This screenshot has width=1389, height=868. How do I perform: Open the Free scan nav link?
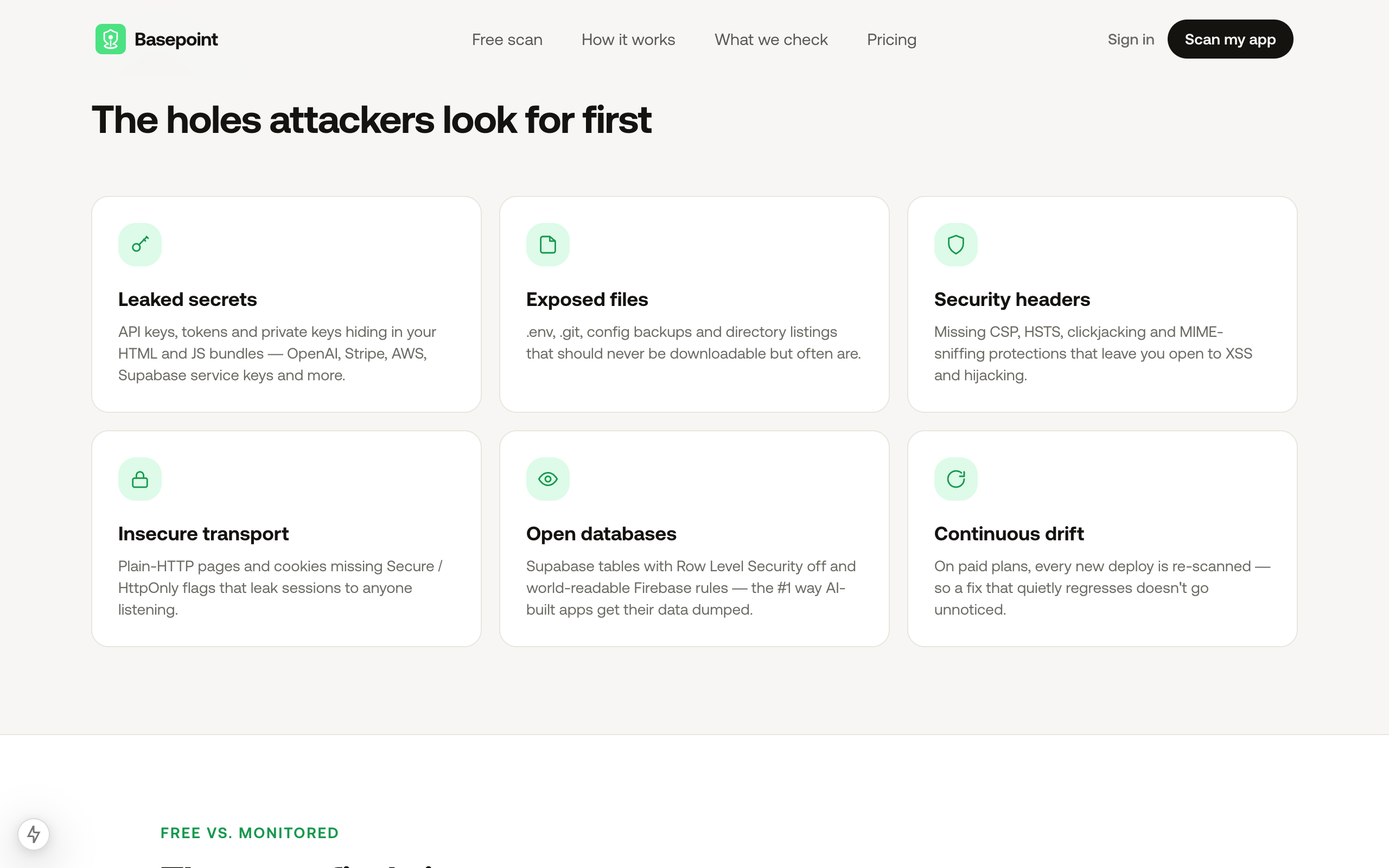tap(507, 40)
